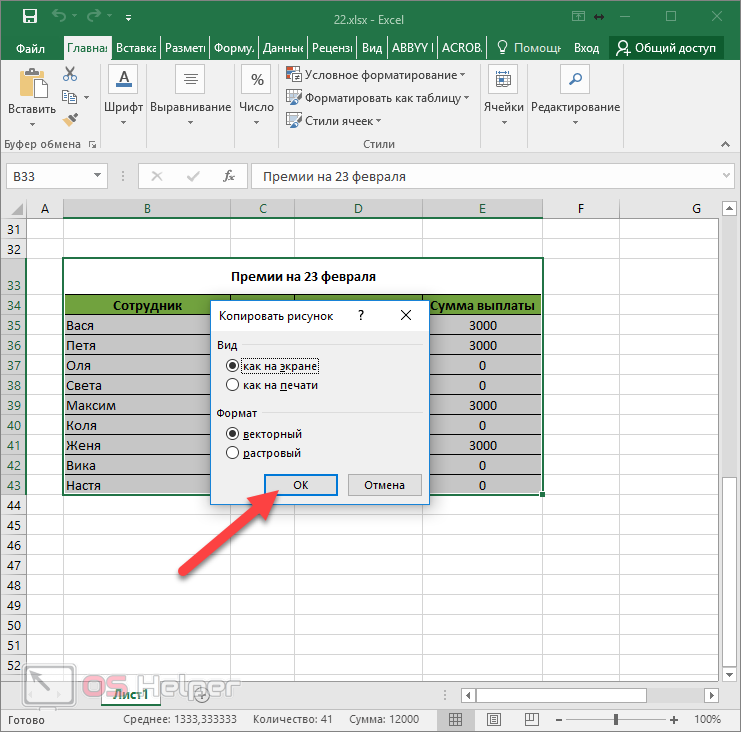Click the Undo arrow icon
The height and width of the screenshot is (732, 741).
coord(59,16)
